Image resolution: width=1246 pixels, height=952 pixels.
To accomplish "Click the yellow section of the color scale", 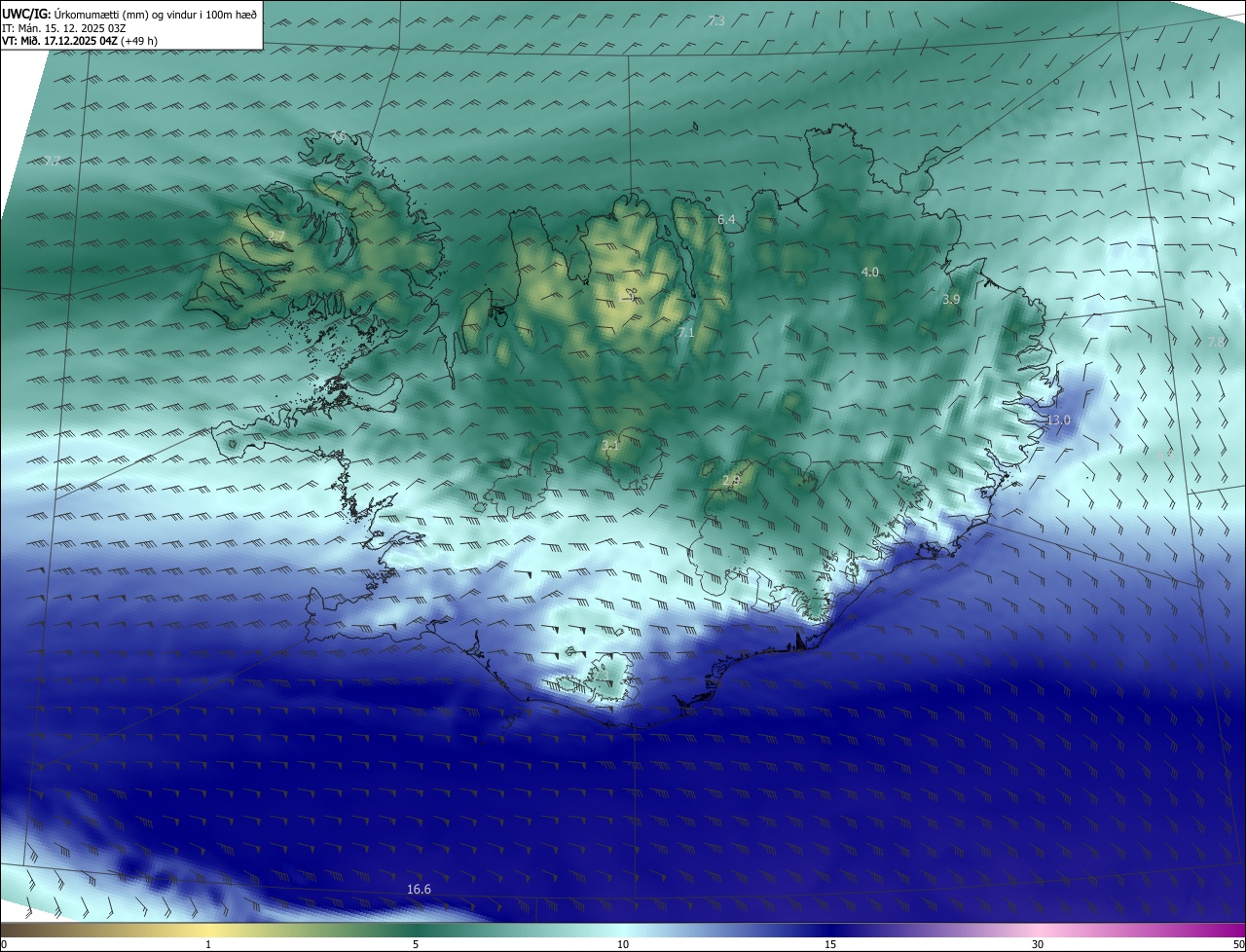I will coord(209,931).
